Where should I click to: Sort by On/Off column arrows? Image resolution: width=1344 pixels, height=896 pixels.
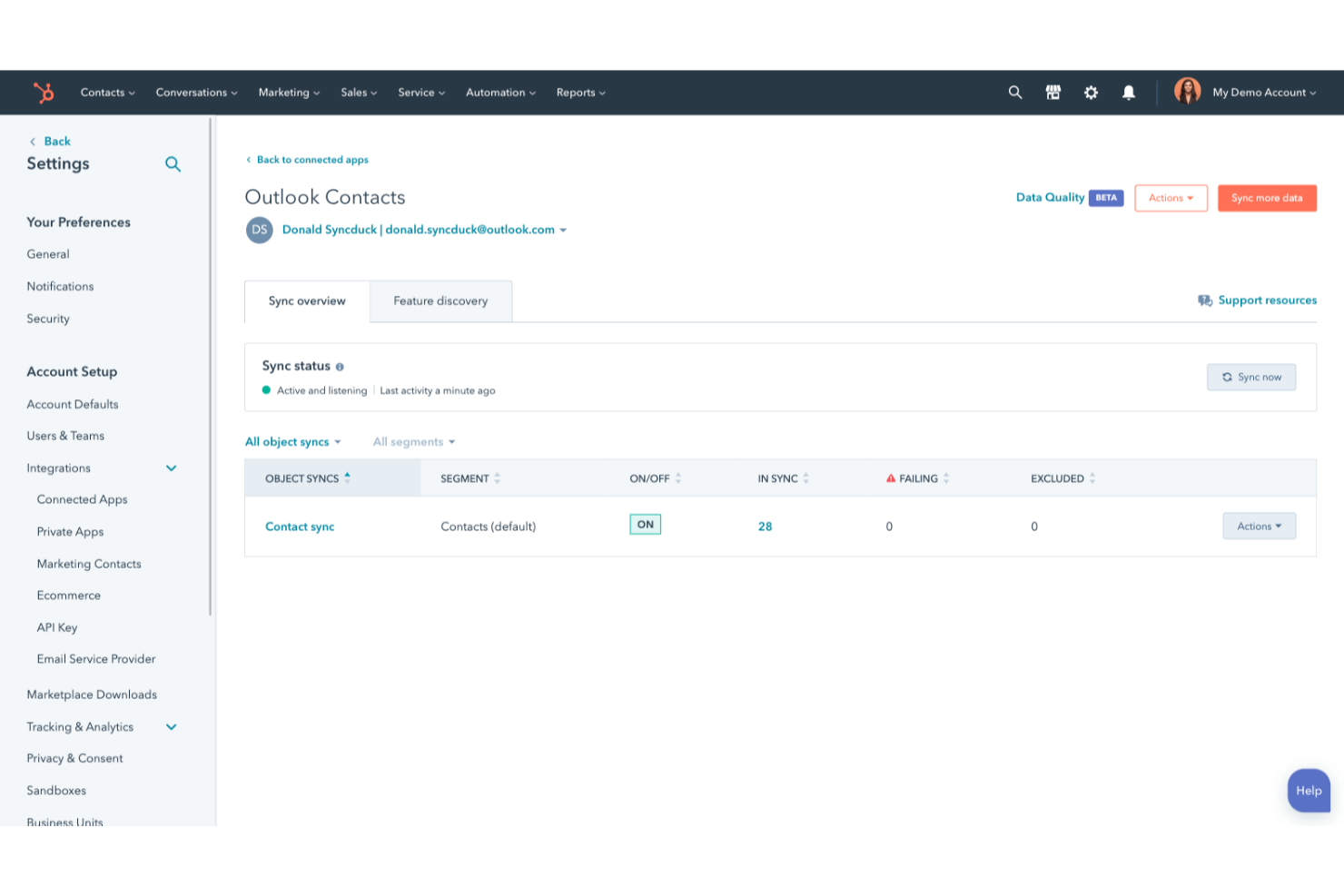click(x=678, y=478)
